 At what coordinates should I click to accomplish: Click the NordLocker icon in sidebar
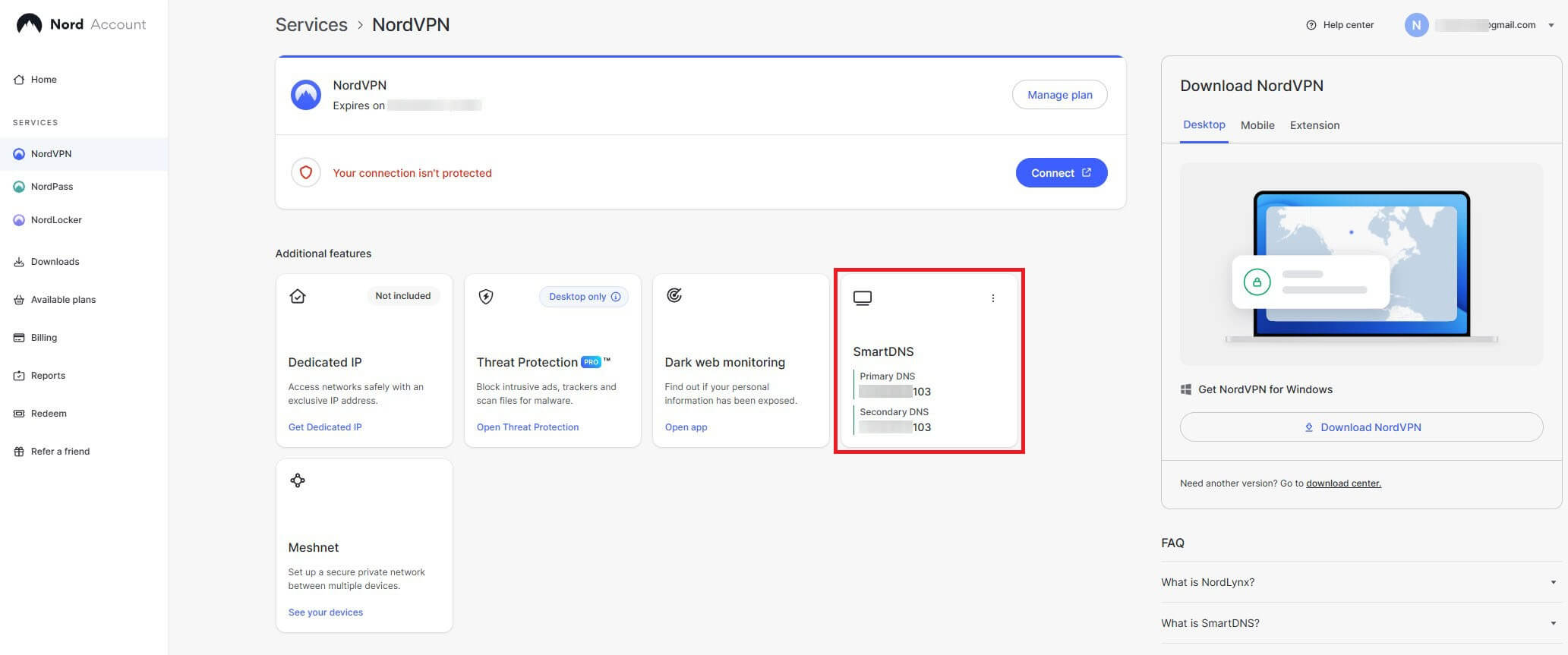(19, 220)
